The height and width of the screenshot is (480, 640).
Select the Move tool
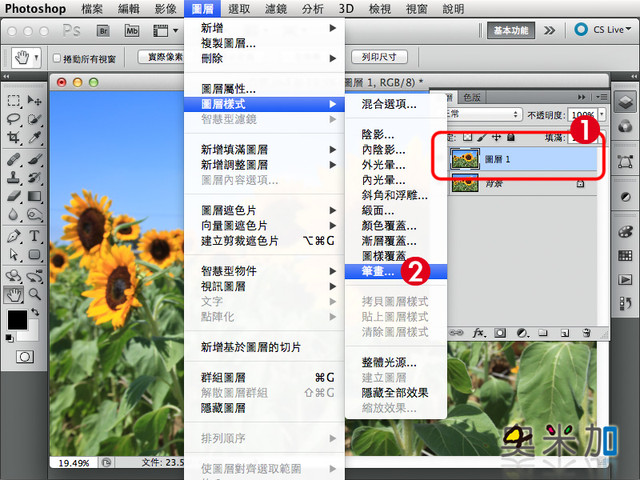pos(34,100)
